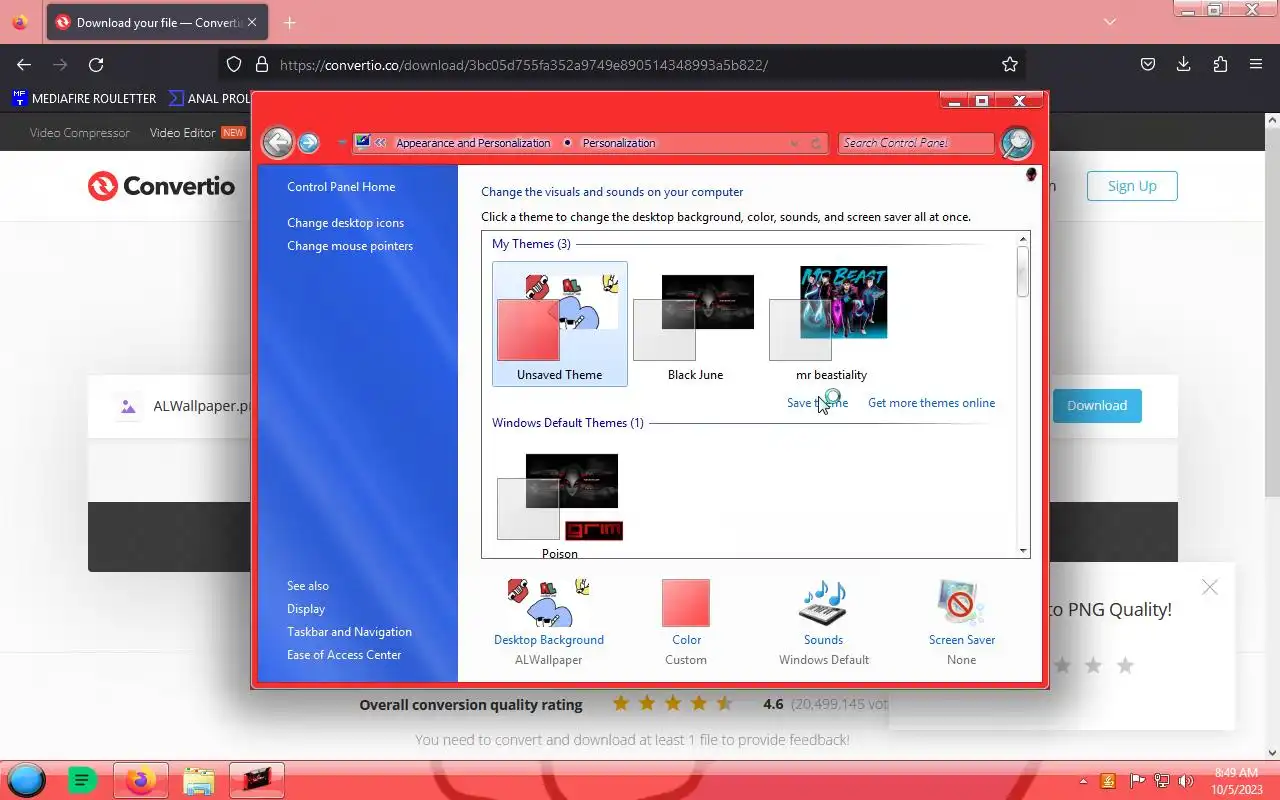
Task: Click the Get more themes online link
Action: (x=931, y=403)
